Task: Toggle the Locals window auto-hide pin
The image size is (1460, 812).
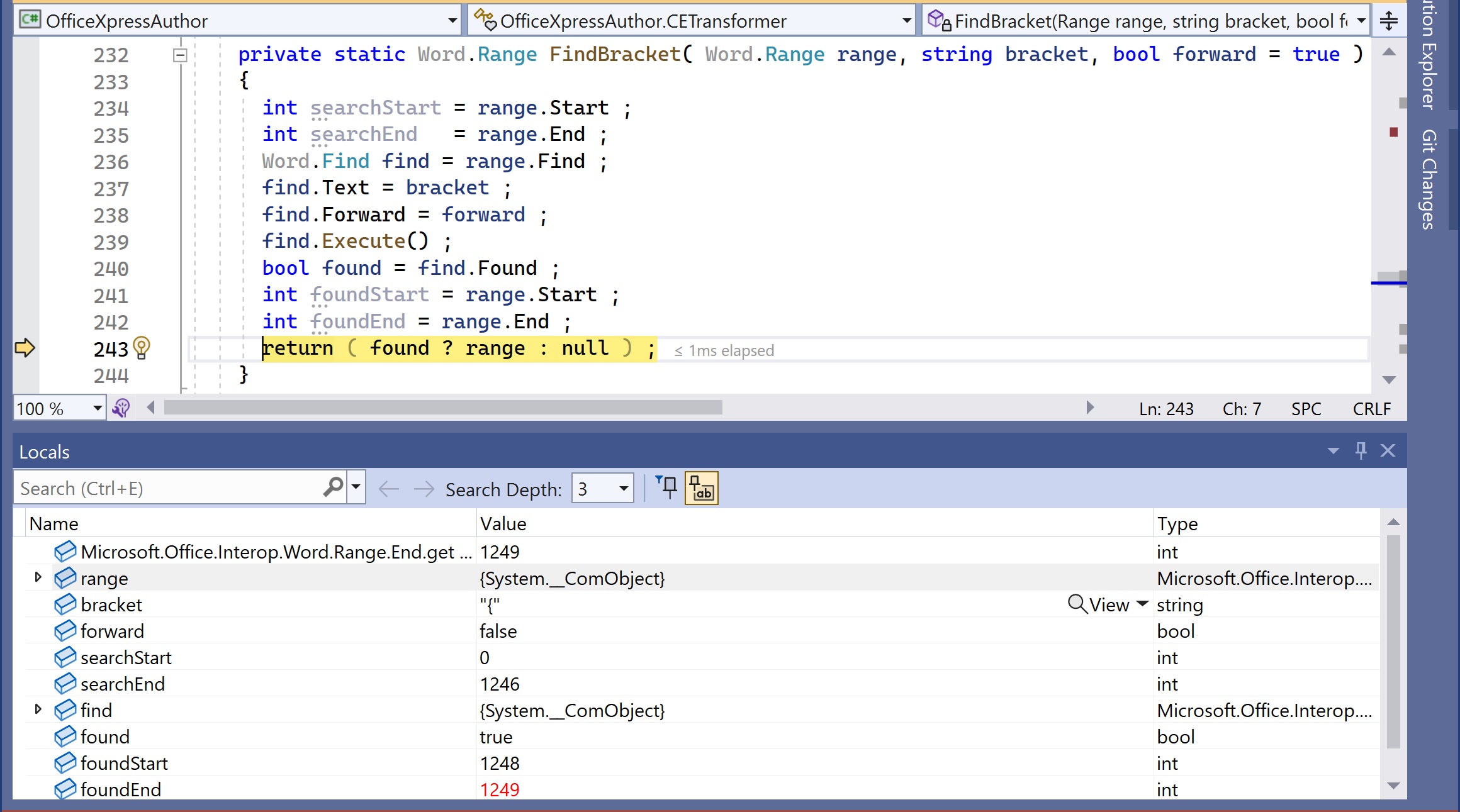Action: (1361, 450)
